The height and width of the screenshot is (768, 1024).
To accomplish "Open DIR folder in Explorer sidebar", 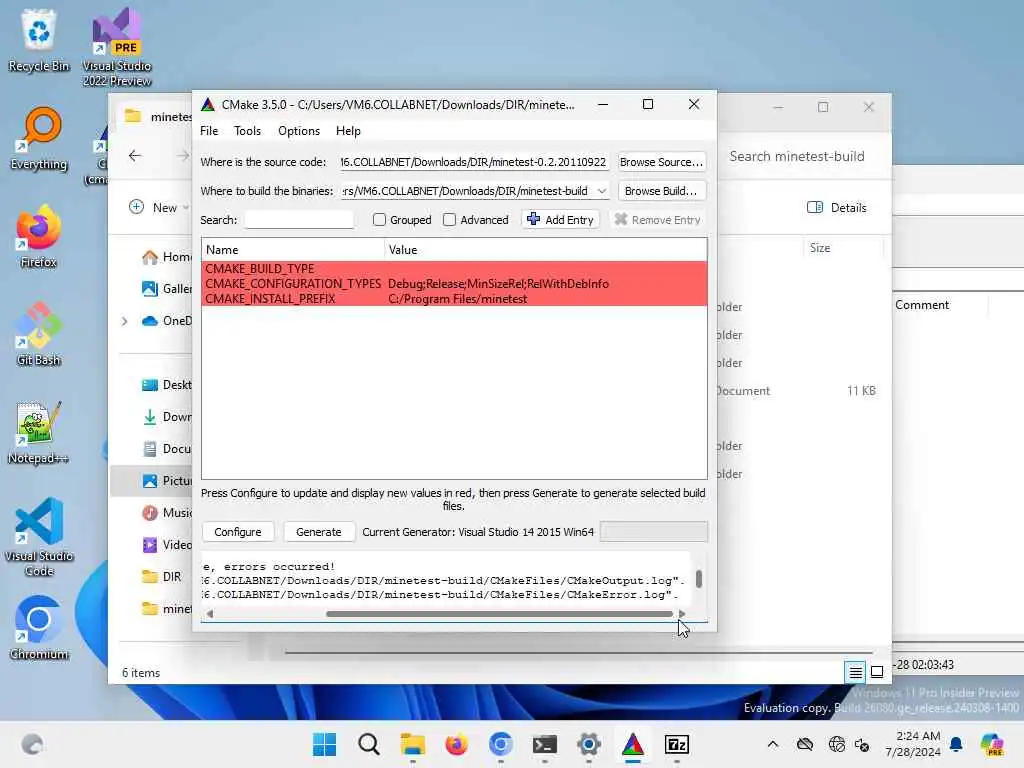I will 162,577.
